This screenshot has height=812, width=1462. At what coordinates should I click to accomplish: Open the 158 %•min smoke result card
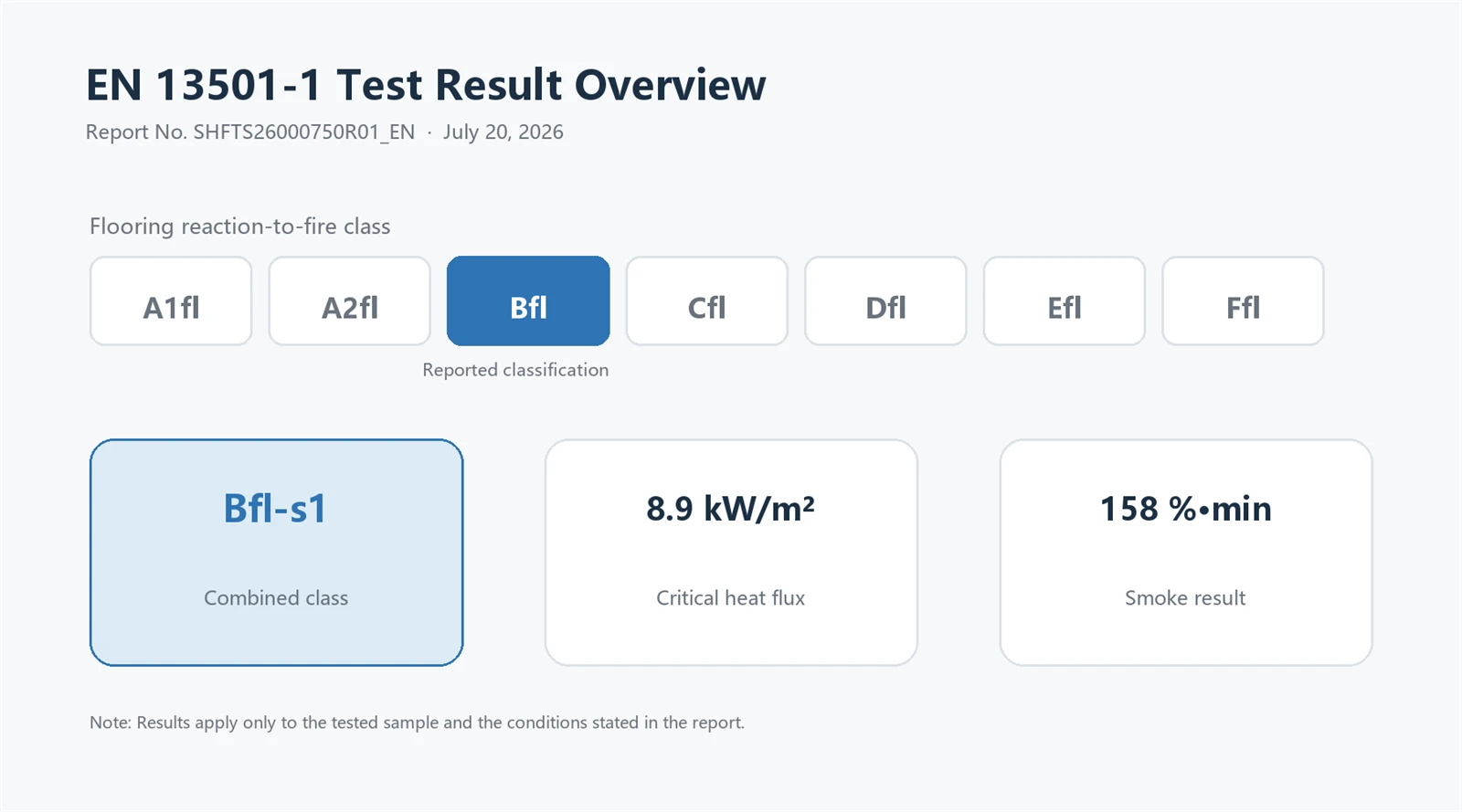pyautogui.click(x=1186, y=553)
